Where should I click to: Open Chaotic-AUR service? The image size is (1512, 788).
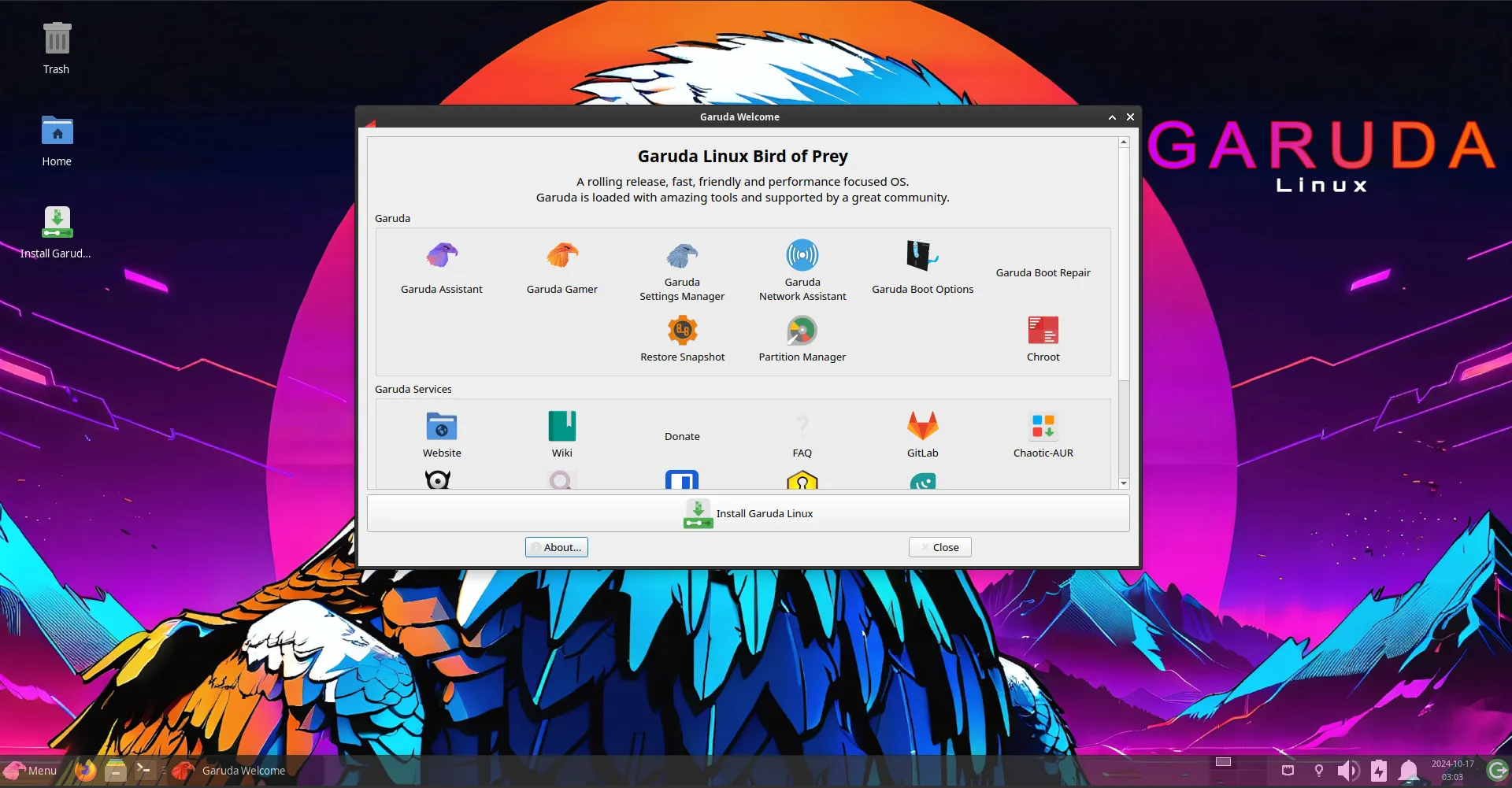pyautogui.click(x=1043, y=435)
